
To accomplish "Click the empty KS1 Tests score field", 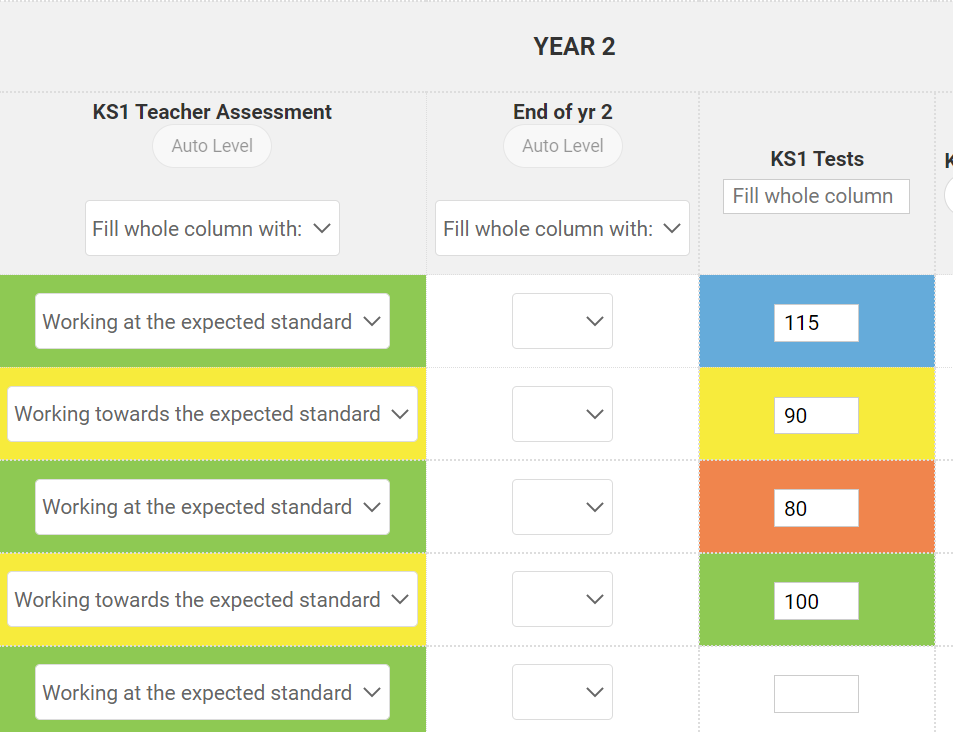I will [x=816, y=694].
